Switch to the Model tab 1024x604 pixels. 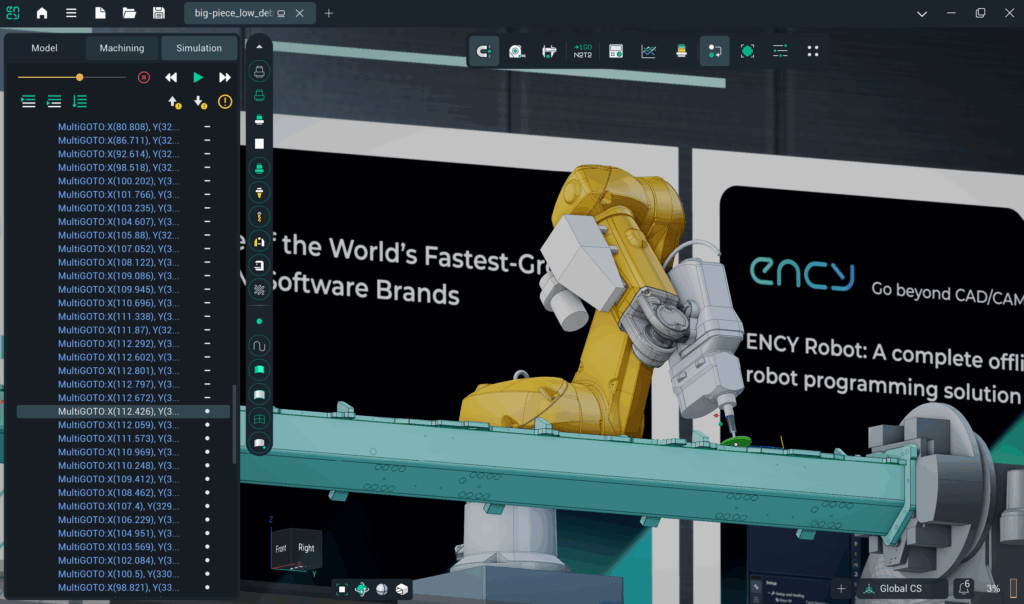coord(44,48)
